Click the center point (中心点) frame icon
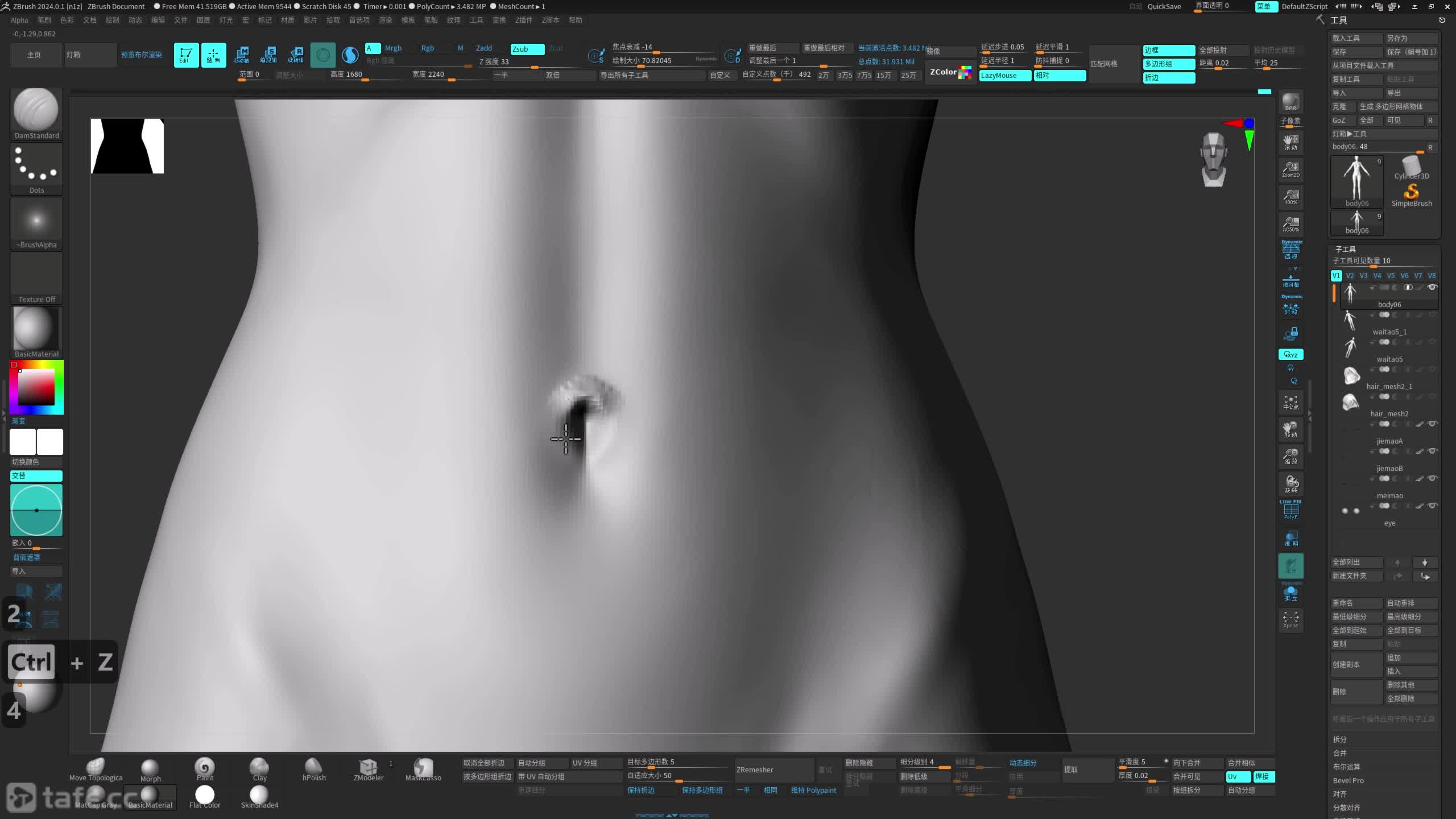 (x=1290, y=403)
